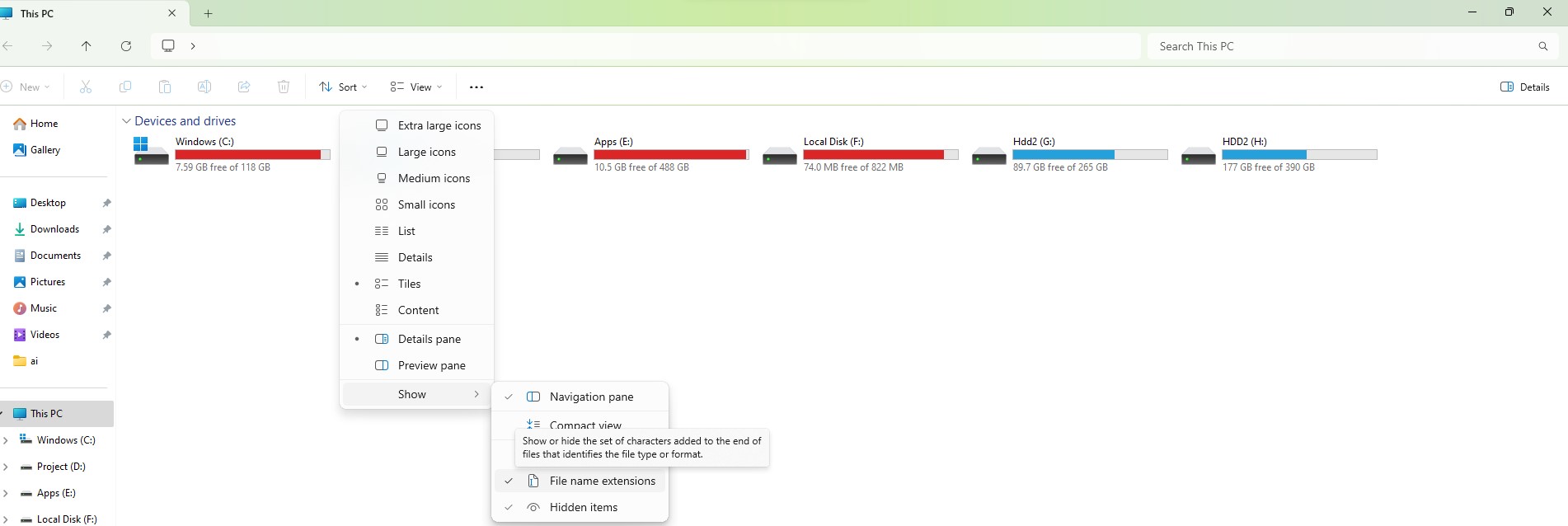
Task: Choose the Preview pane menu entry
Action: click(x=431, y=365)
